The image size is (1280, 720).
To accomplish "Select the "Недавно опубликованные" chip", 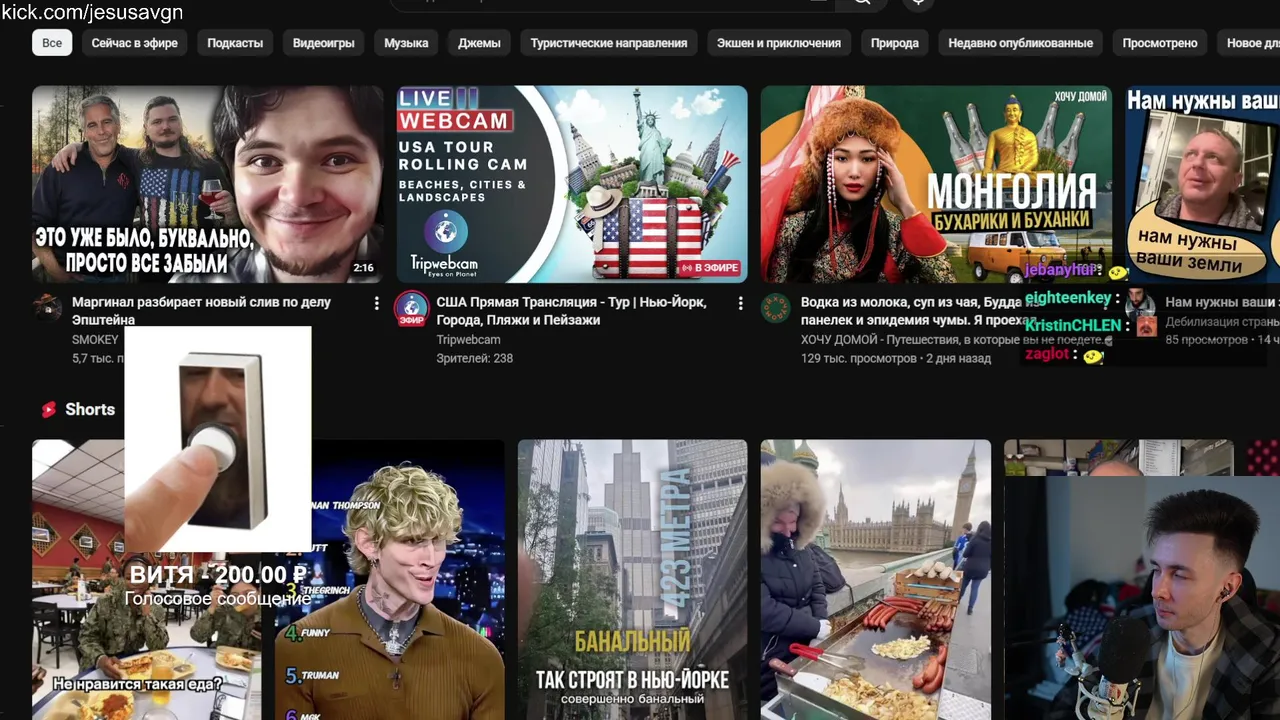I will click(1020, 43).
